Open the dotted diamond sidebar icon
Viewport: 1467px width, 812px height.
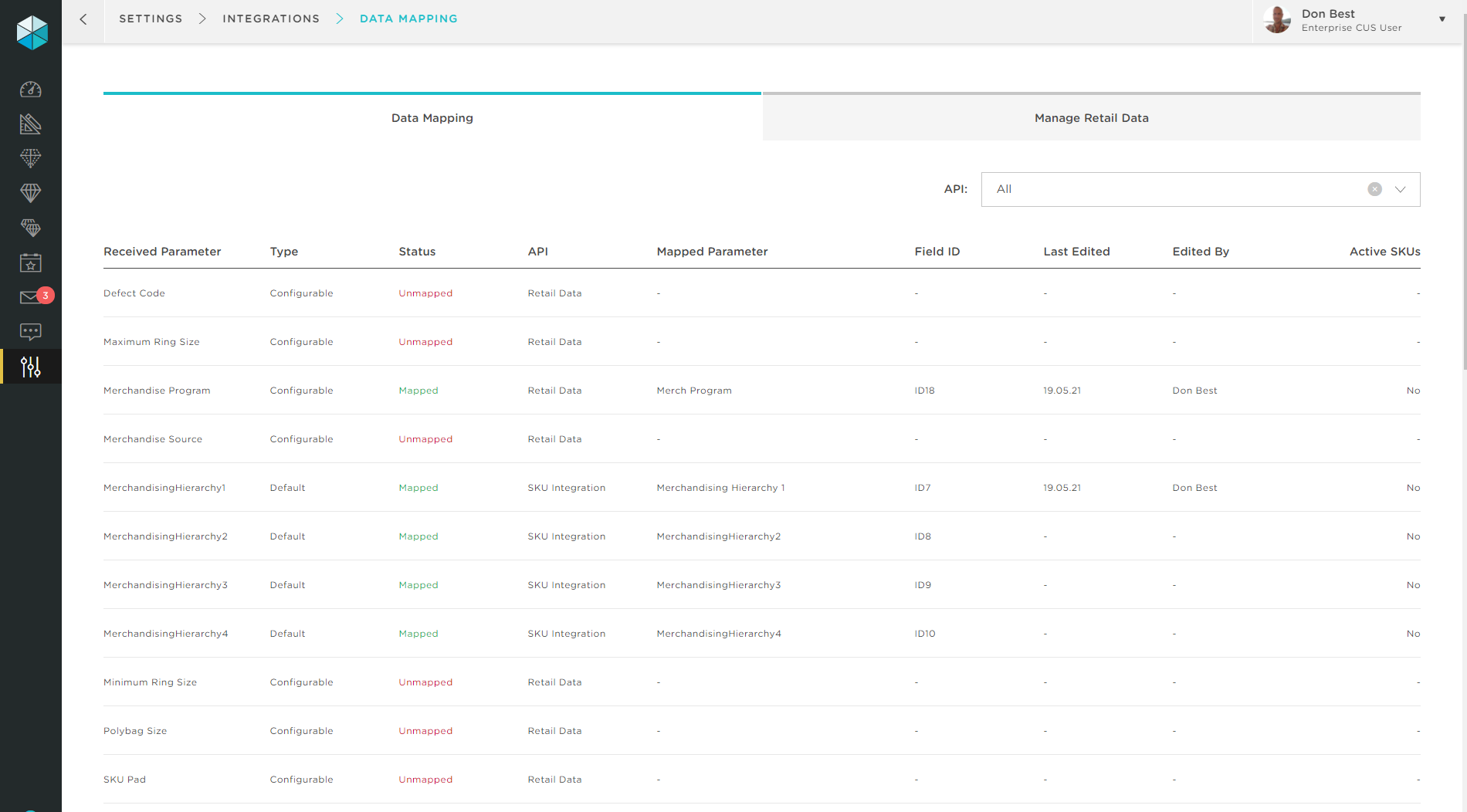(x=31, y=158)
